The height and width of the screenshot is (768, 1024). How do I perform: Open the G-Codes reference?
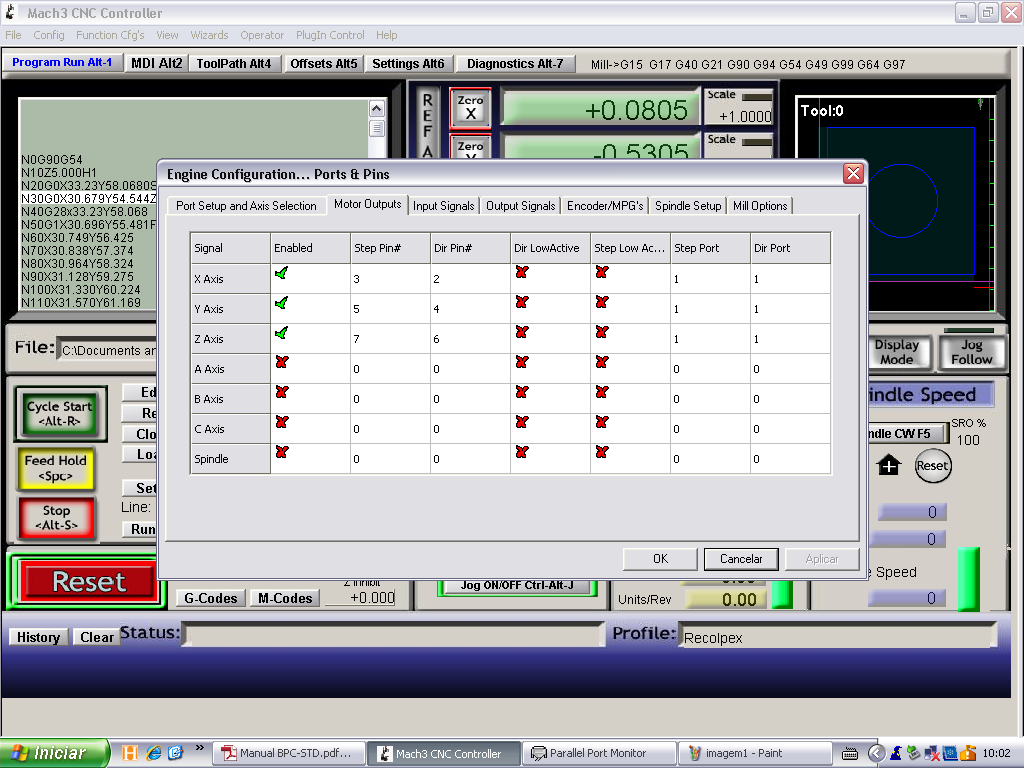(x=210, y=598)
